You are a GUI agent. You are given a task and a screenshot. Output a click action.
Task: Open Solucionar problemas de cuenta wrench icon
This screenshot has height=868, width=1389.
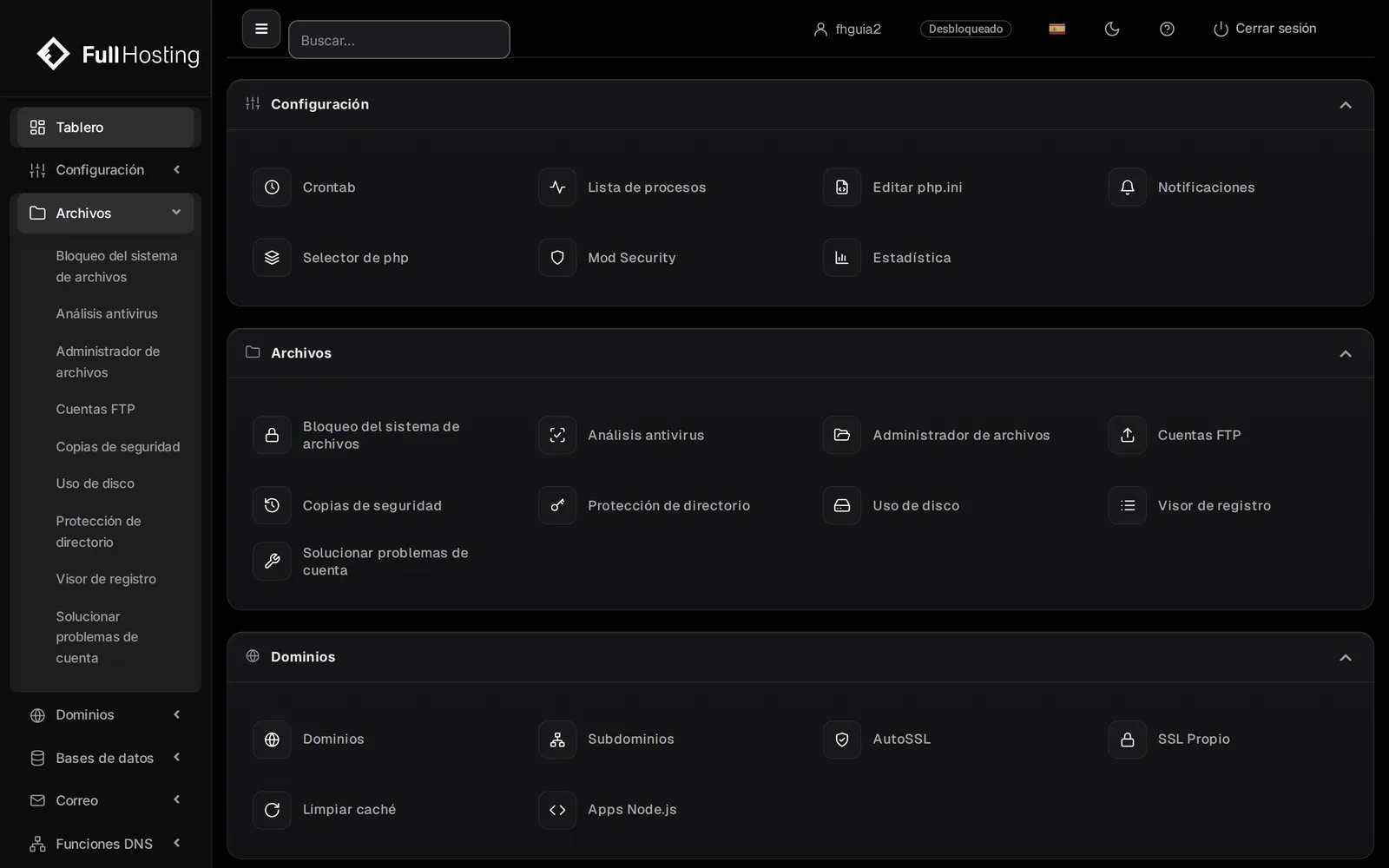pos(272,562)
